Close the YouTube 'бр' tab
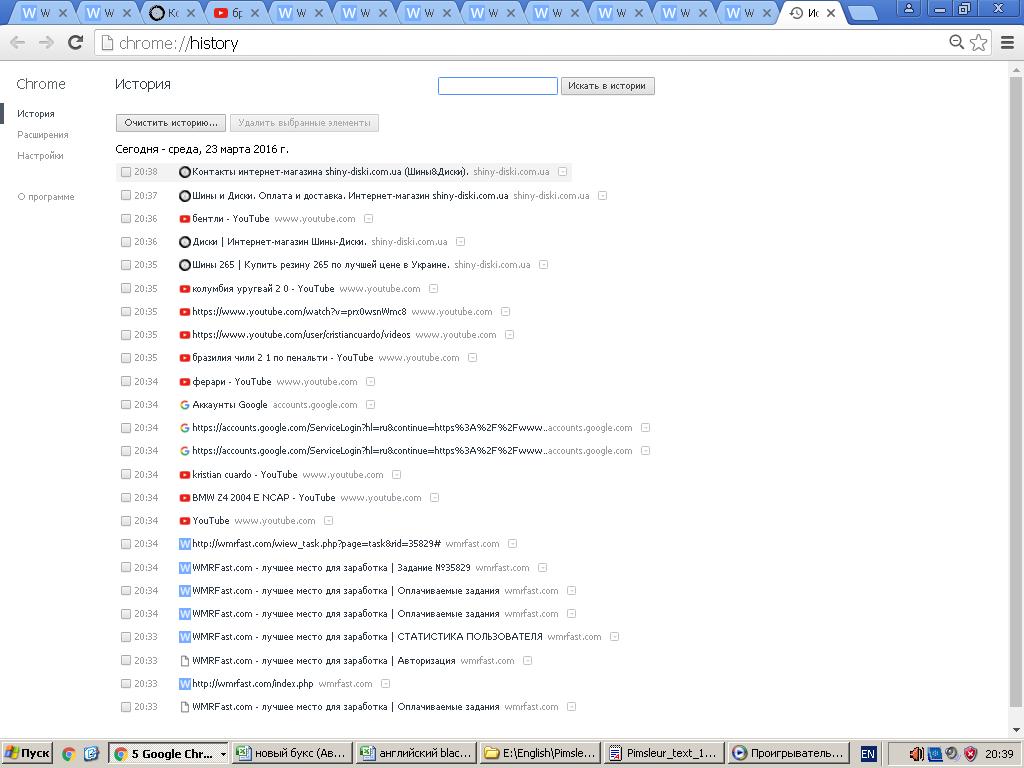 (255, 13)
